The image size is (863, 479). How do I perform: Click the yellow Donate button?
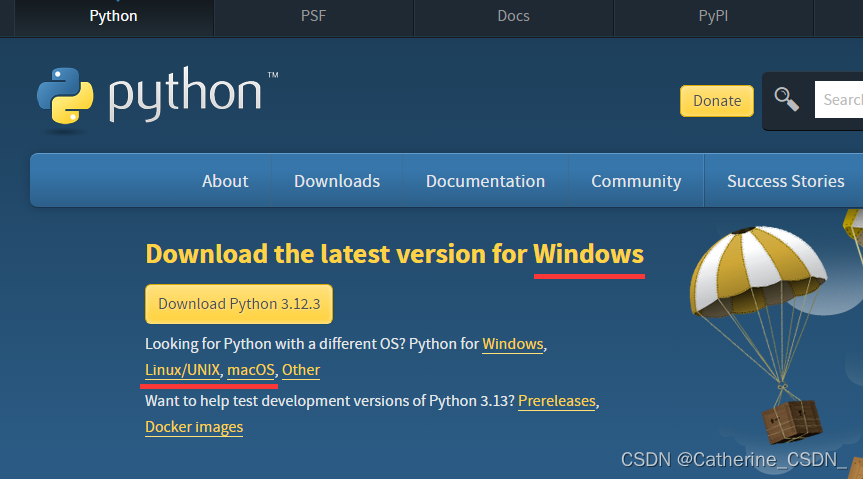[x=717, y=101]
